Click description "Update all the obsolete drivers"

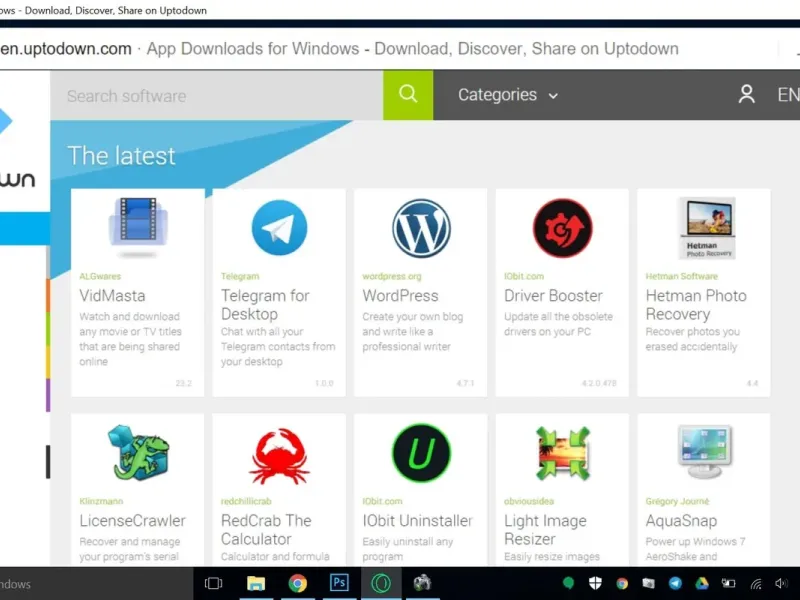point(558,323)
